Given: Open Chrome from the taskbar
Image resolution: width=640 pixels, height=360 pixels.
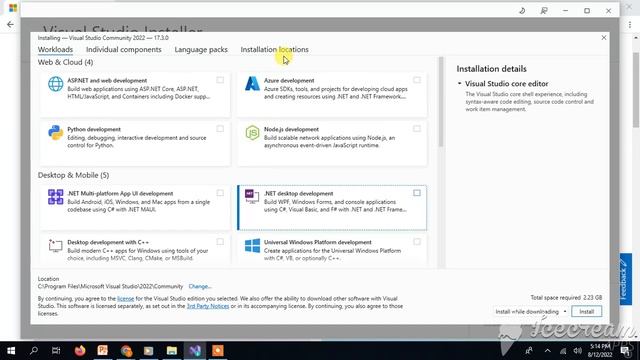Looking at the screenshot, I should (x=126, y=351).
